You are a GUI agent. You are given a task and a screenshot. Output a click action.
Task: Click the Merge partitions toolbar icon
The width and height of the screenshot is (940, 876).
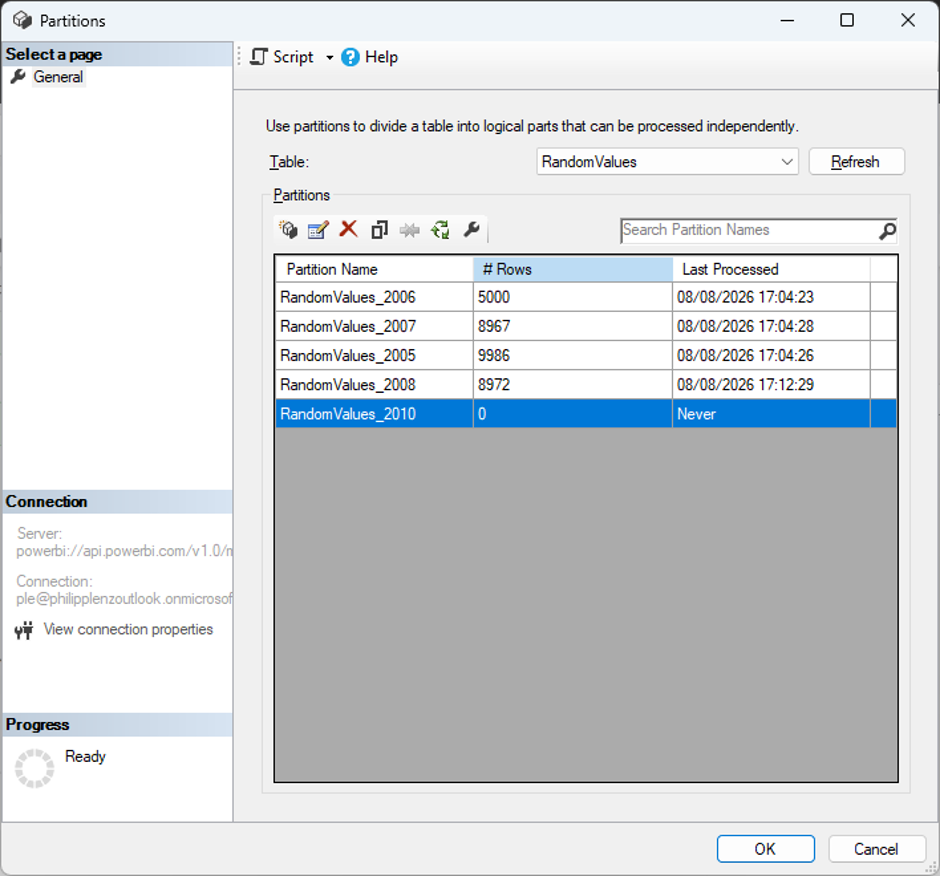tap(410, 230)
